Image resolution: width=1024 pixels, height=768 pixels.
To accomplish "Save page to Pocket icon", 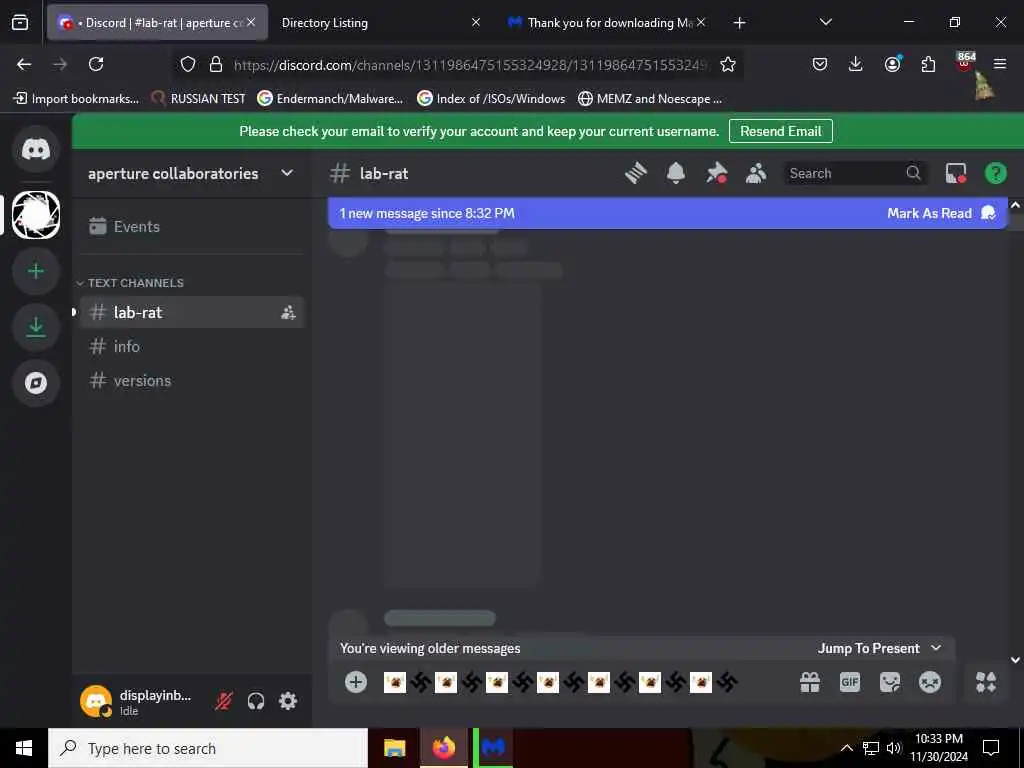I will (x=820, y=64).
